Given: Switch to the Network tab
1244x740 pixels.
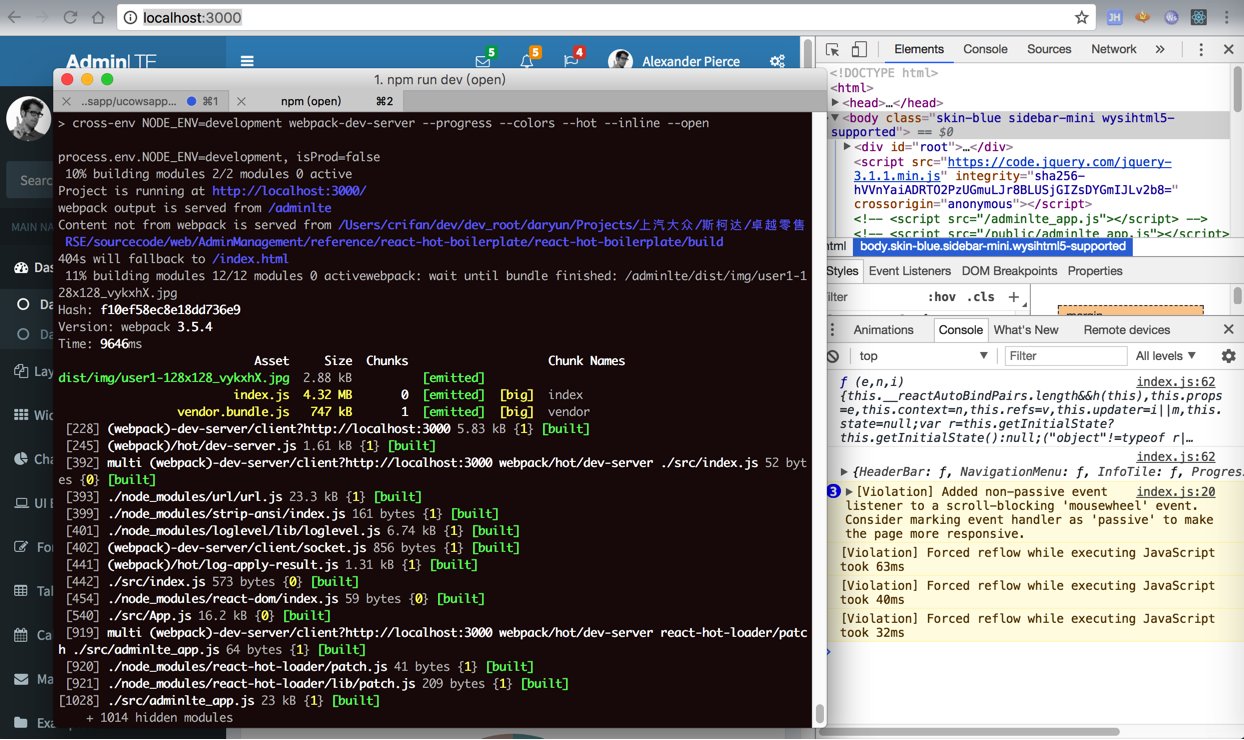Looking at the screenshot, I should pos(1113,49).
